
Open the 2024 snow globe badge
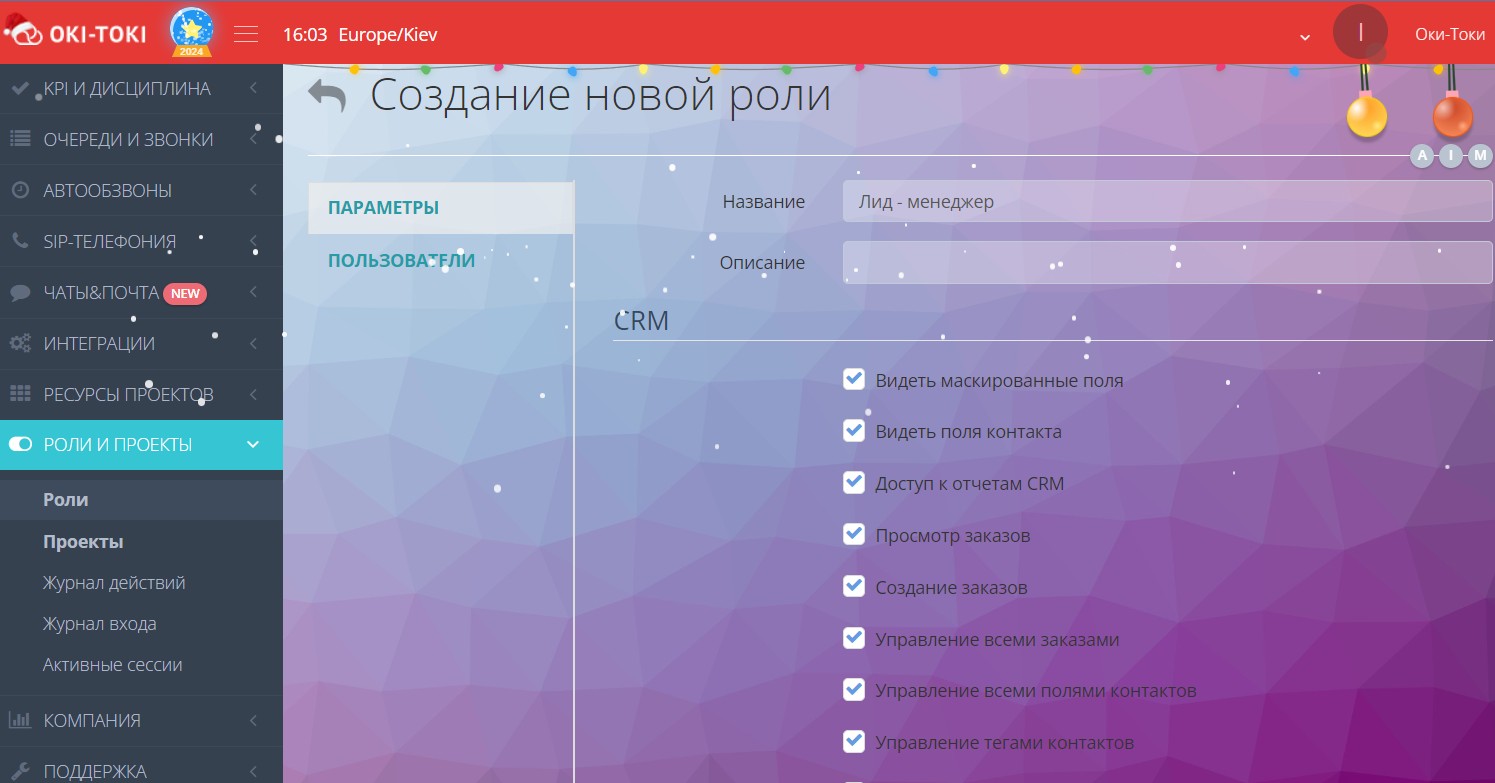[x=191, y=32]
